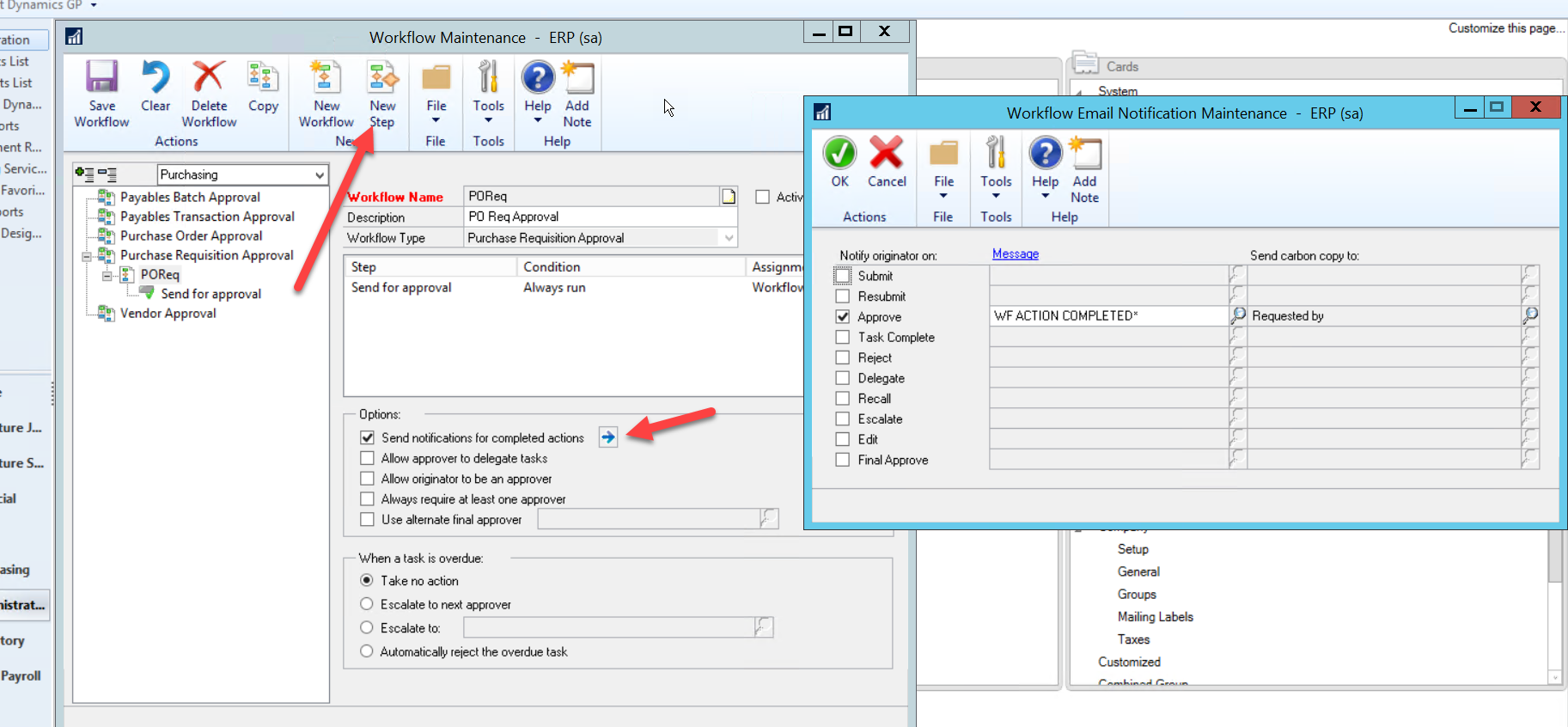
Task: Click Setup under Company in Cards pane
Action: [x=1132, y=549]
